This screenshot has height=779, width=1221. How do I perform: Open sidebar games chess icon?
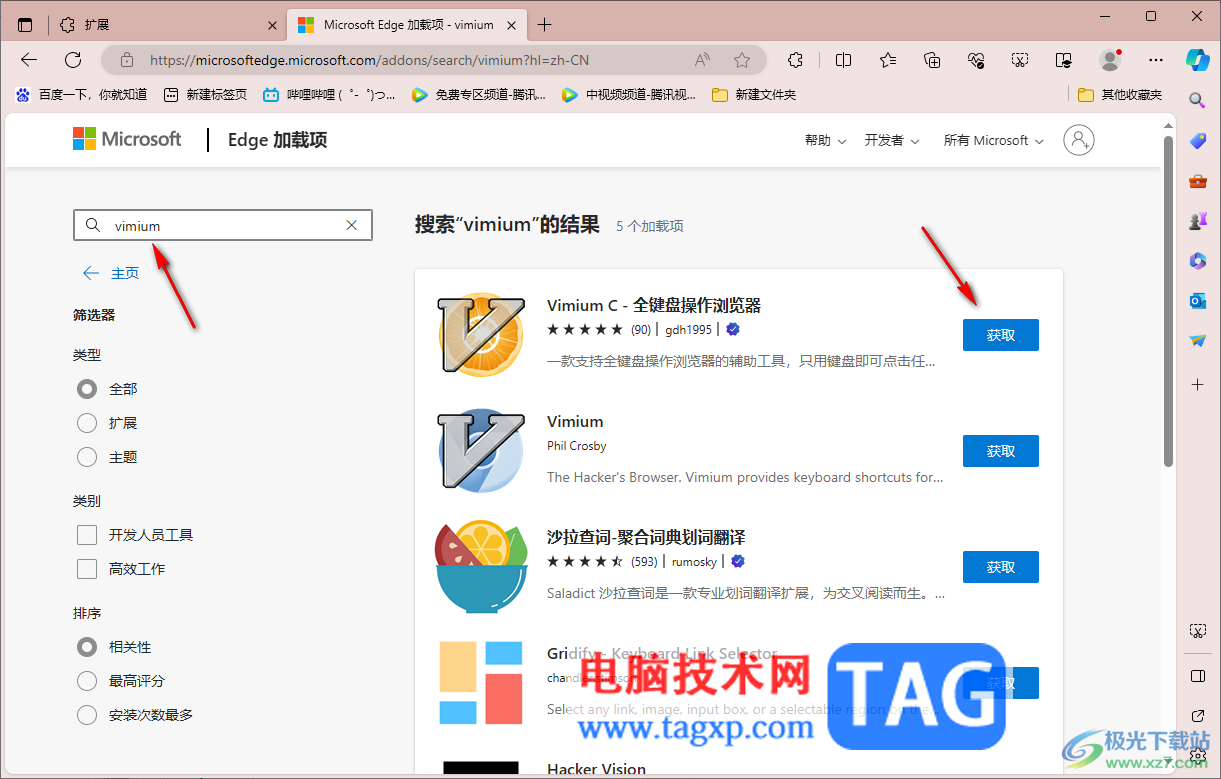[1197, 221]
